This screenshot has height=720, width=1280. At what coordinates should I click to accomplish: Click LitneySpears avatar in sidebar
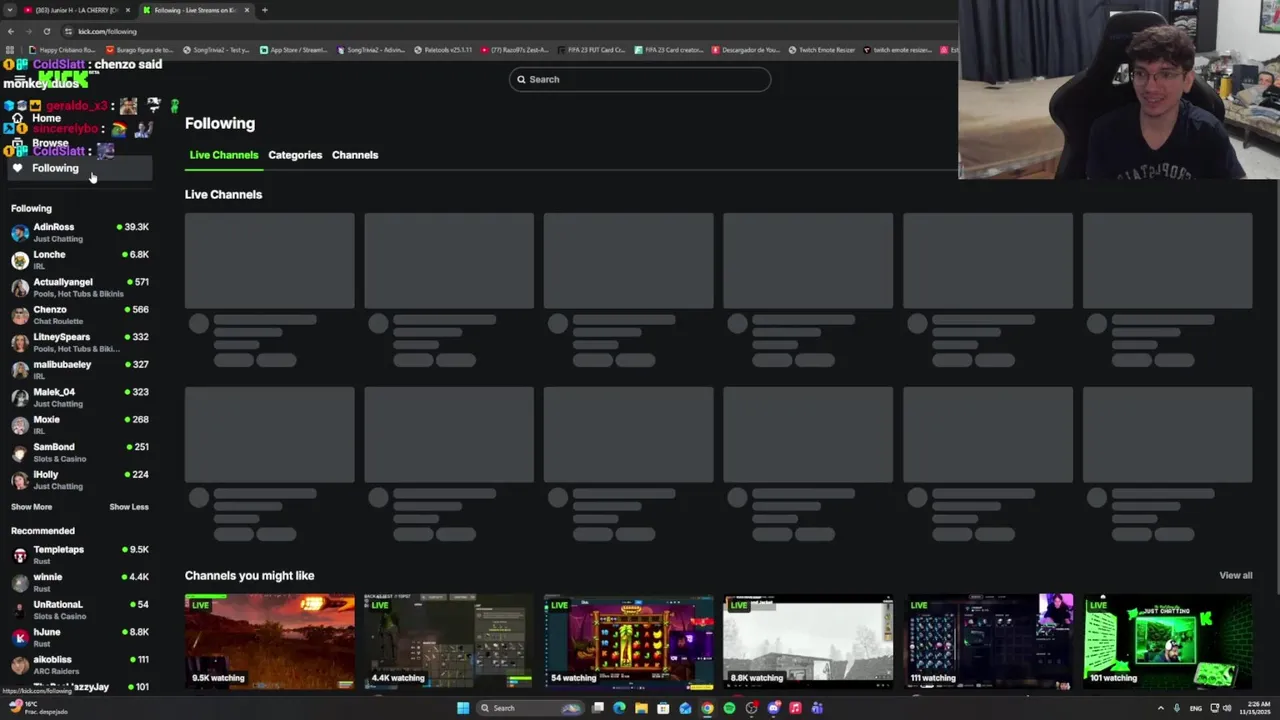click(x=20, y=343)
